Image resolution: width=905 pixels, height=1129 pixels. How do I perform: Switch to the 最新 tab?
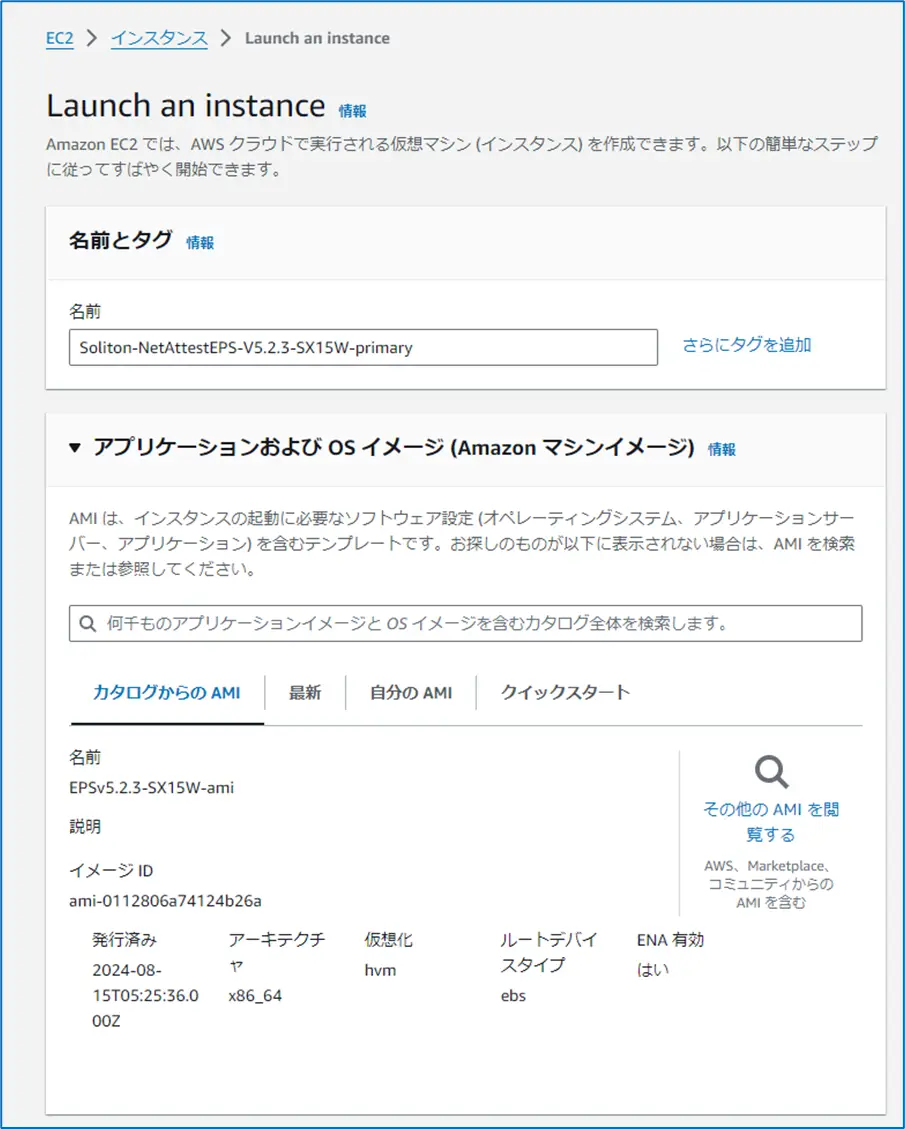pyautogui.click(x=305, y=693)
